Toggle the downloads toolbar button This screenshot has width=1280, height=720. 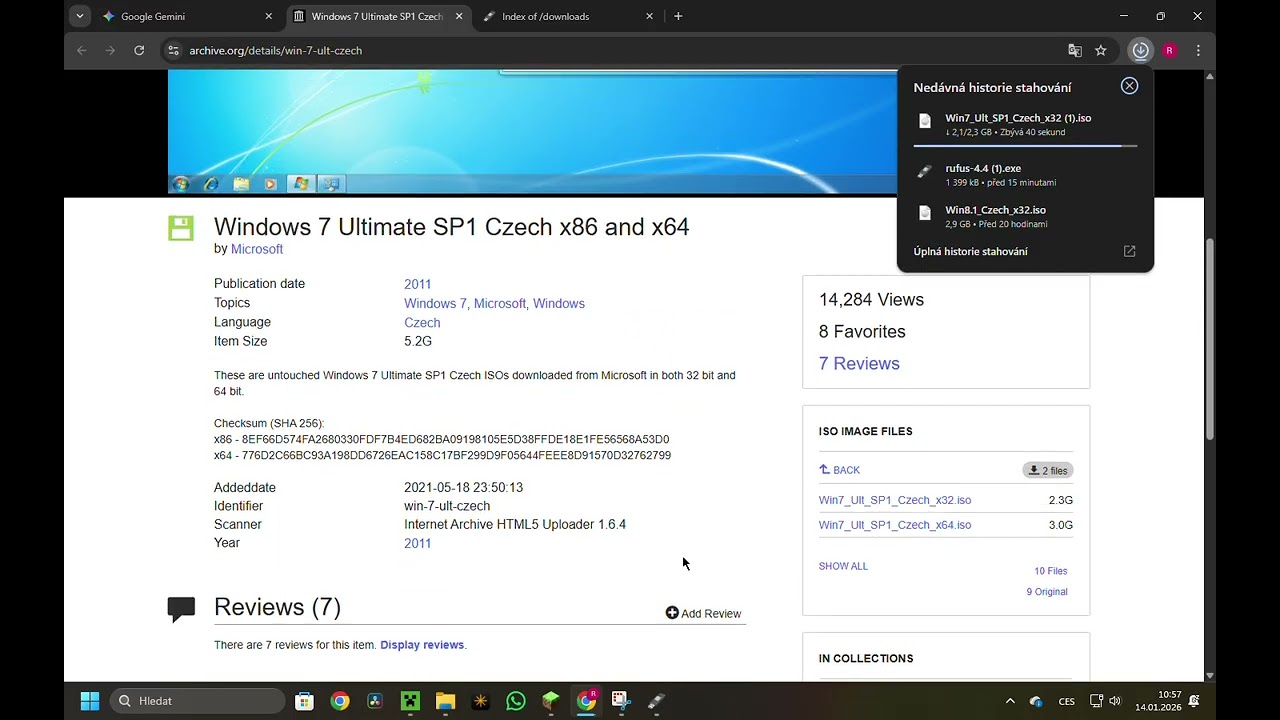1140,50
